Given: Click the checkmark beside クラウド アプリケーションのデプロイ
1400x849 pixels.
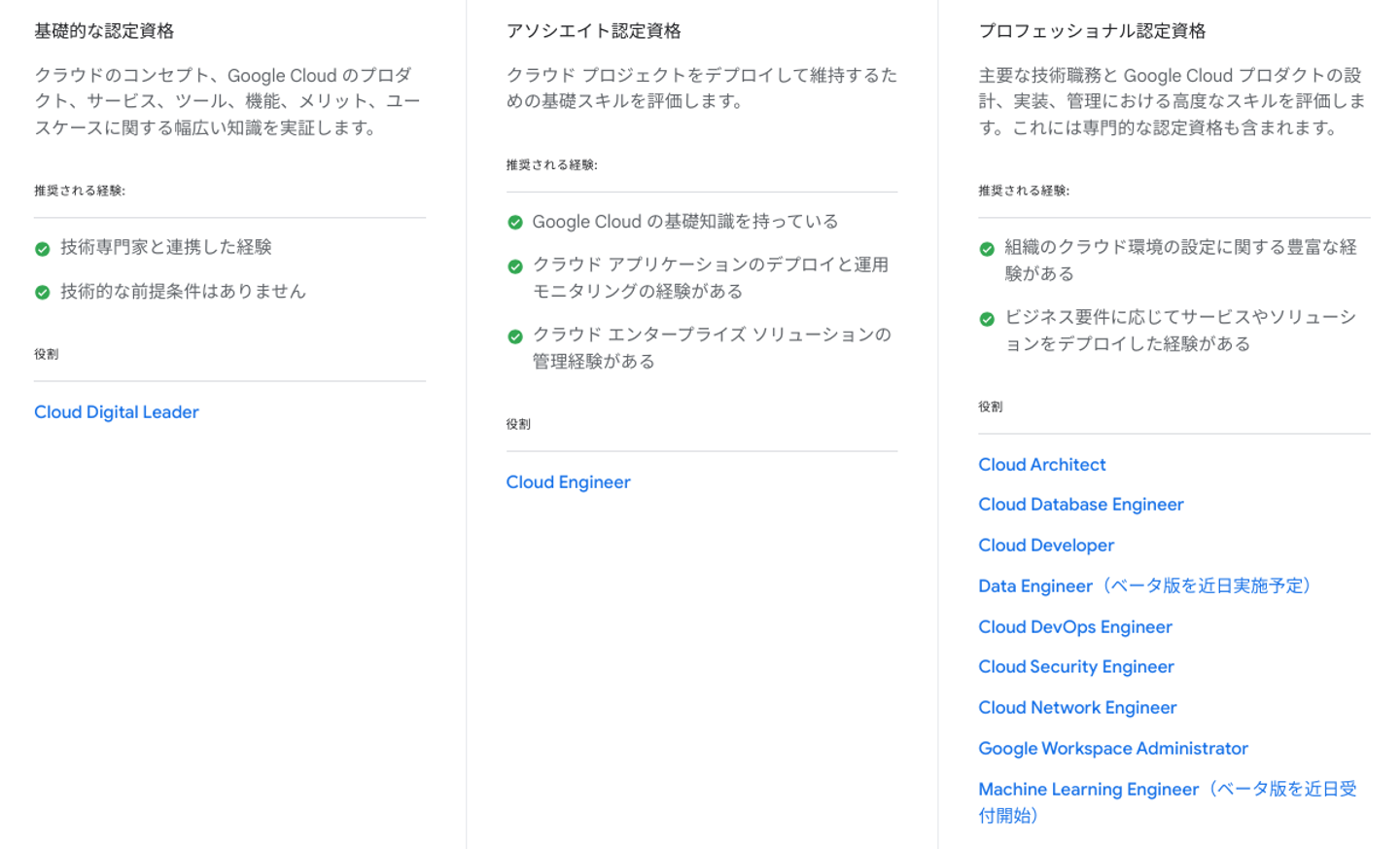Looking at the screenshot, I should (515, 266).
